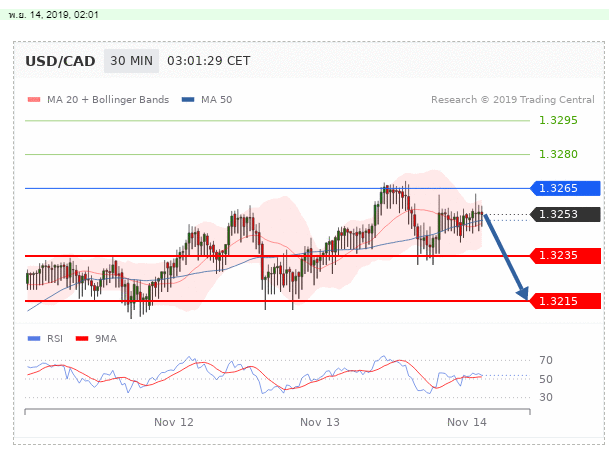The image size is (609, 453).
Task: Click the RSI 30 level label
Action: (546, 397)
